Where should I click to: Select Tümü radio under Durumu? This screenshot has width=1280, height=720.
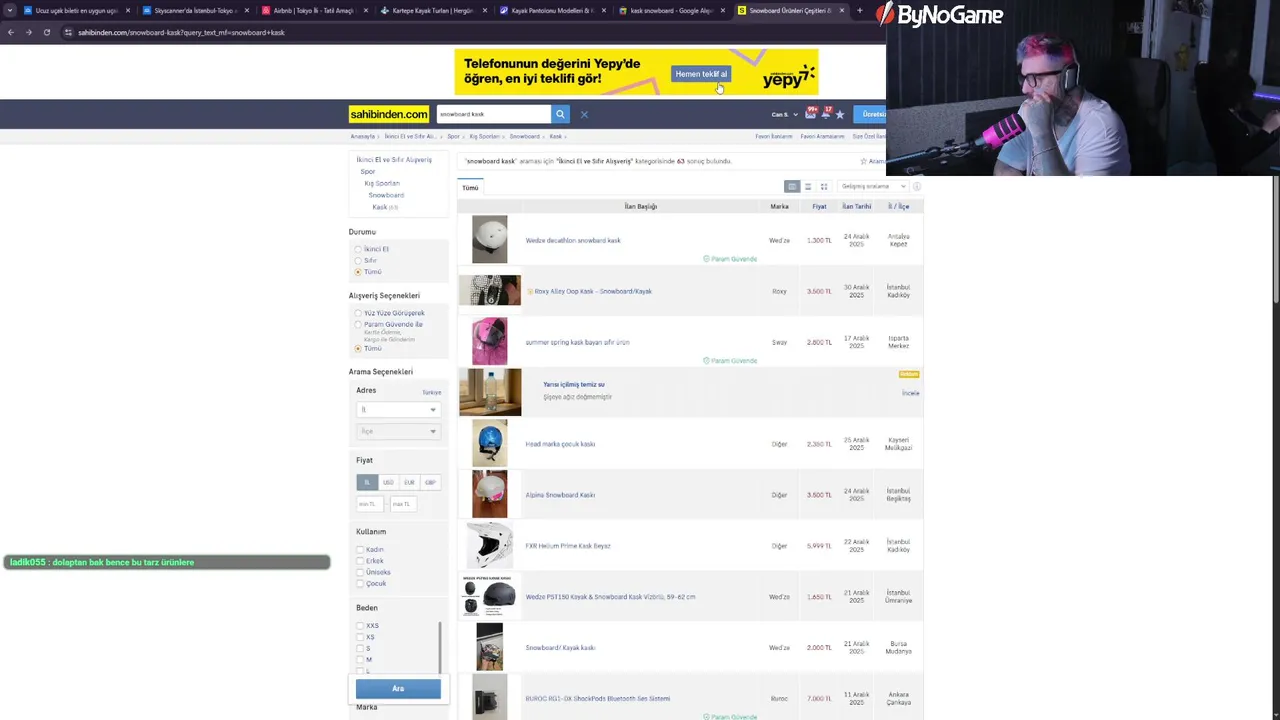pos(358,272)
